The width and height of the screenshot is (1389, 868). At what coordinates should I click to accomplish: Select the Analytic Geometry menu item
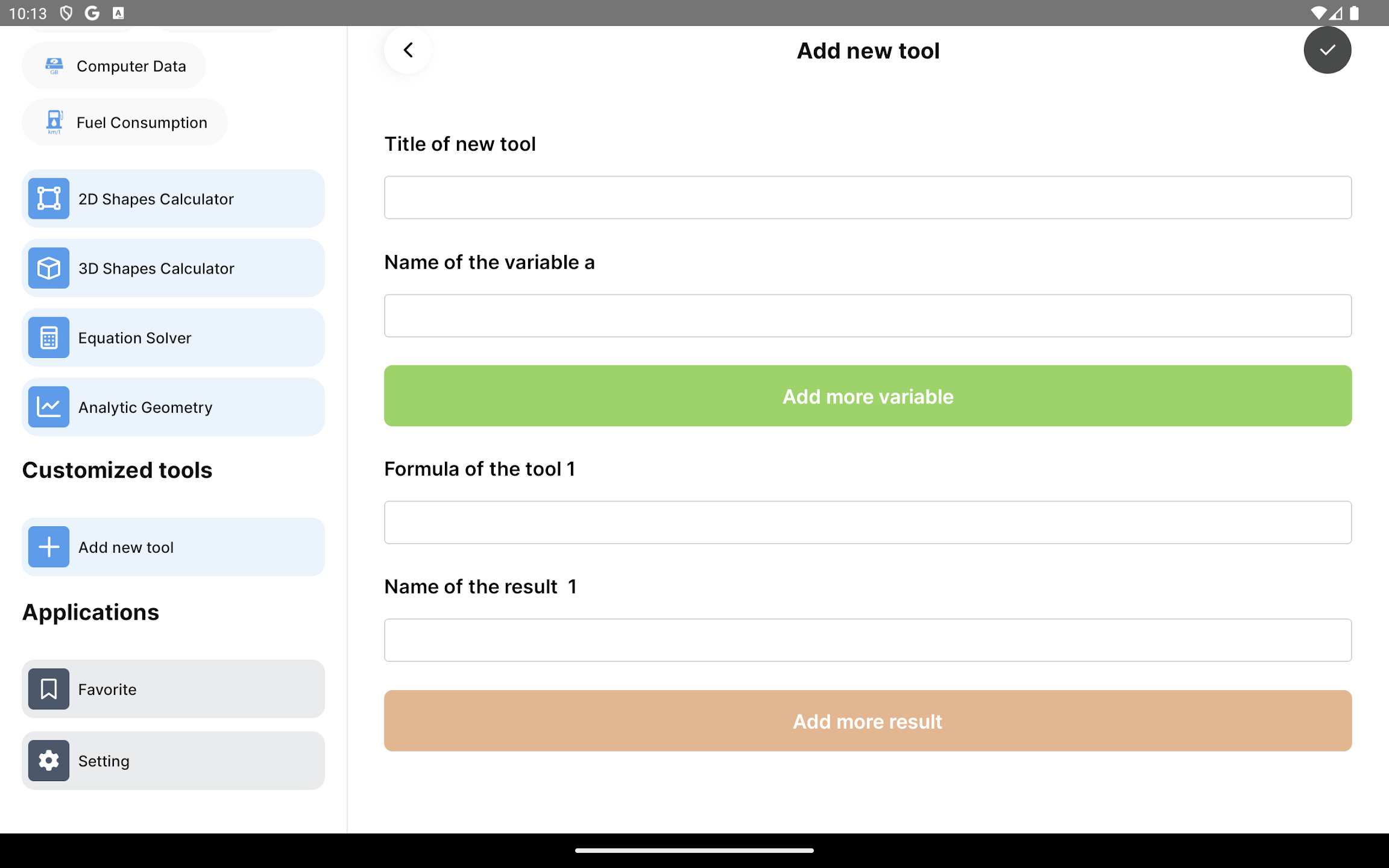click(173, 407)
